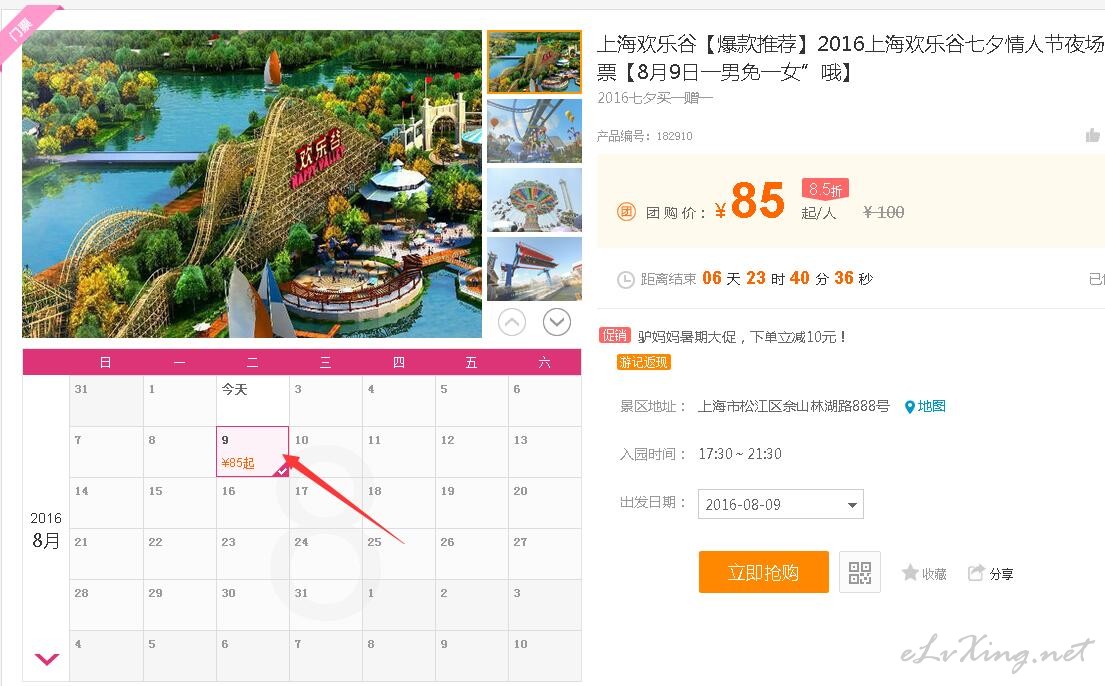Screen dimensions: 1105x686
Task: Select August 9 date cell ¥85起
Action: click(x=252, y=451)
